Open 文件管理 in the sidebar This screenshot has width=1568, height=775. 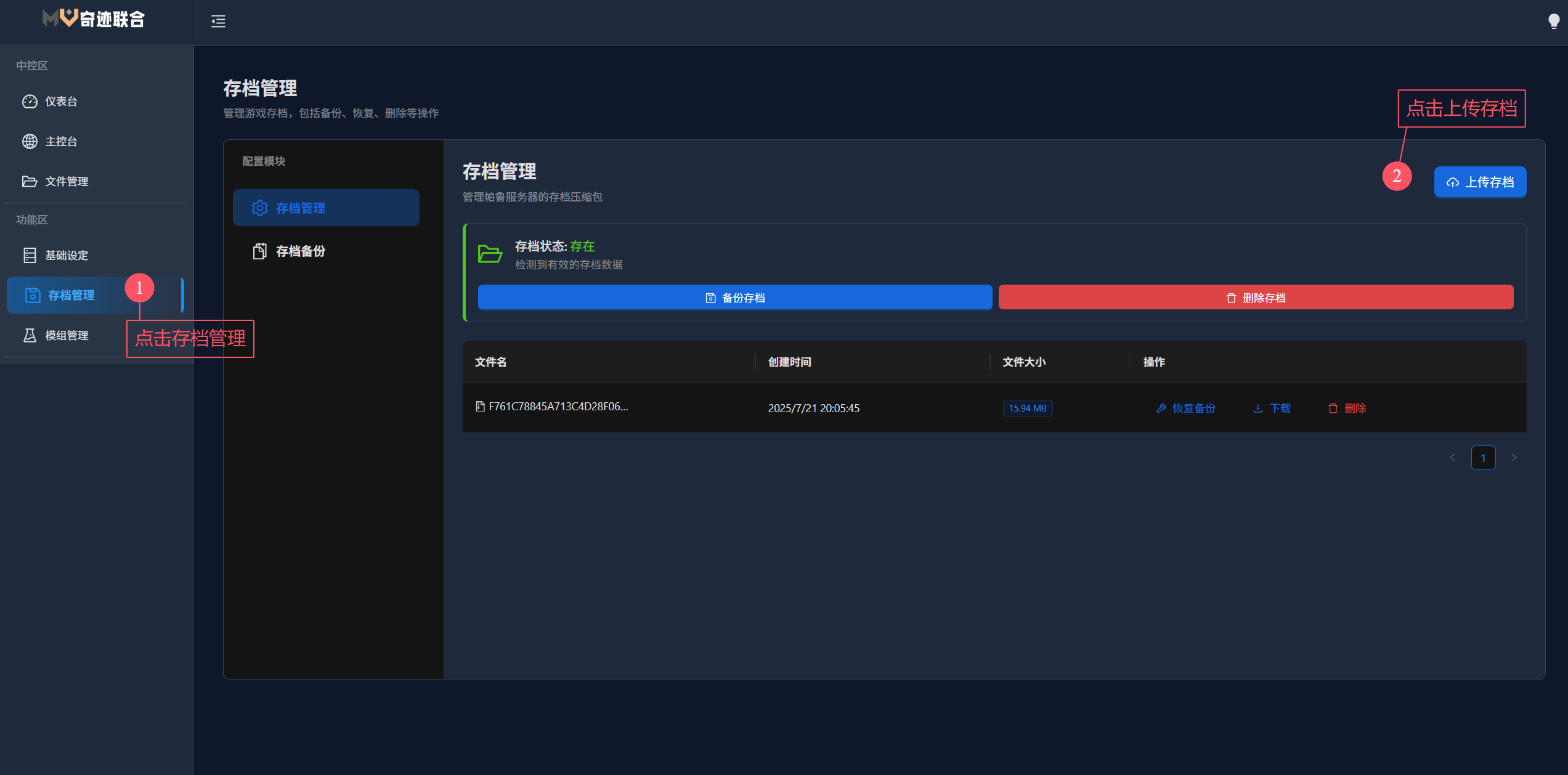click(95, 182)
